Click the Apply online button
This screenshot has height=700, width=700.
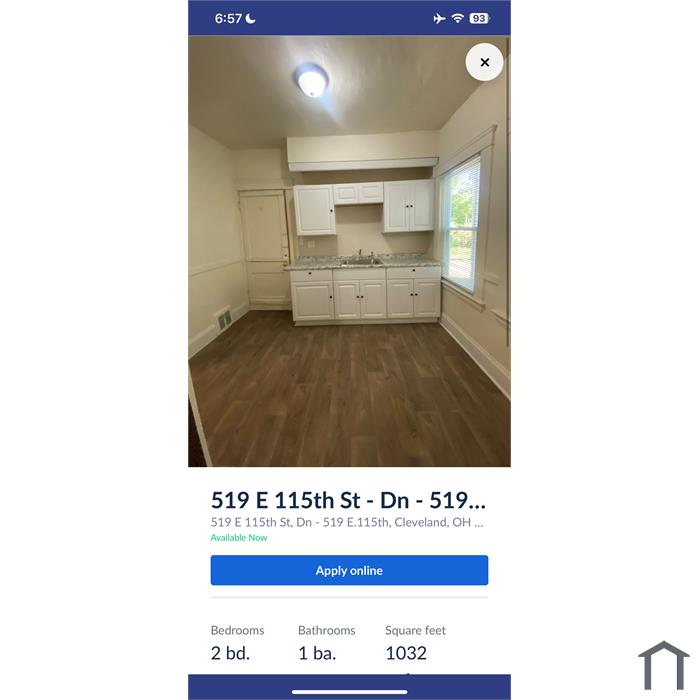350,570
